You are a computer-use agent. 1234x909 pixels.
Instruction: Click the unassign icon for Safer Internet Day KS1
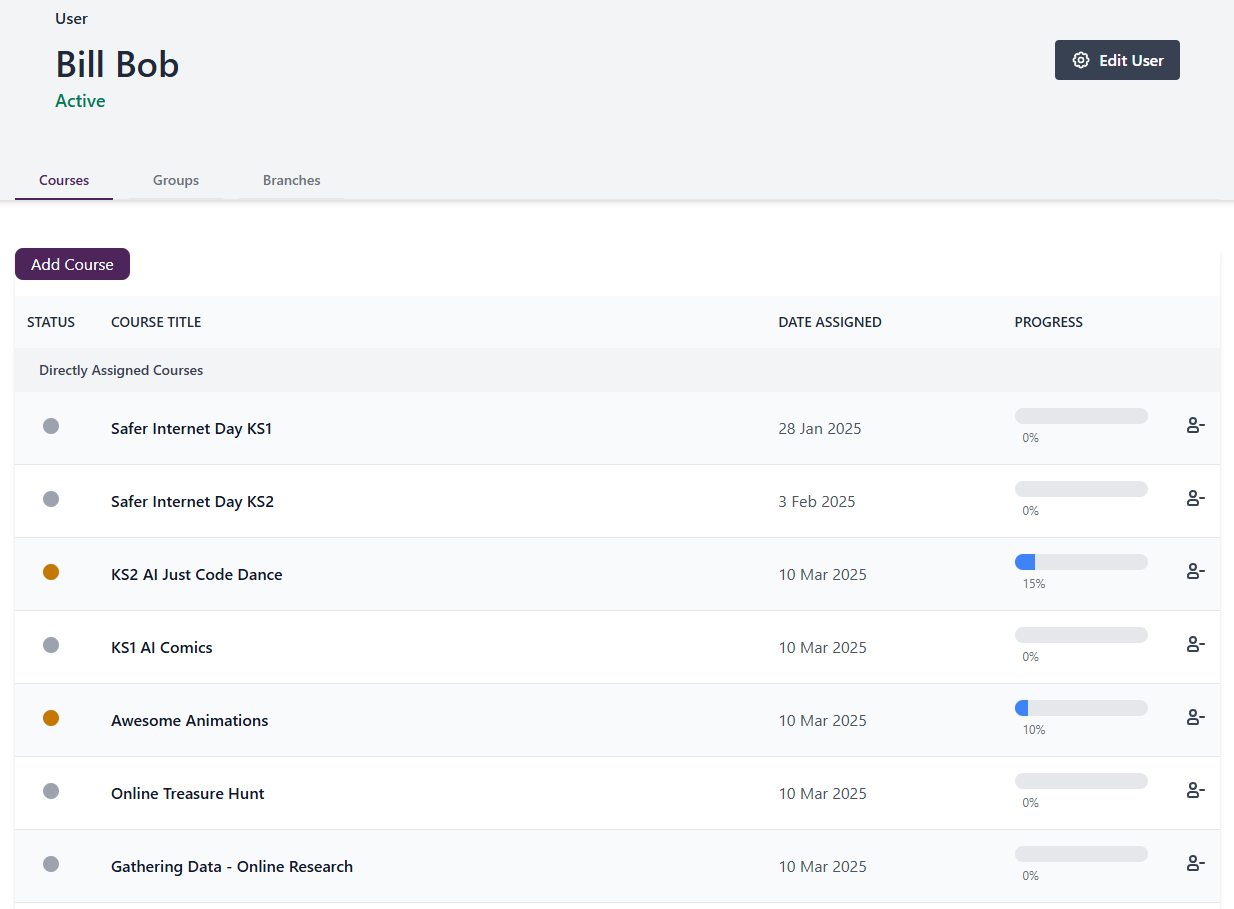[x=1195, y=426]
